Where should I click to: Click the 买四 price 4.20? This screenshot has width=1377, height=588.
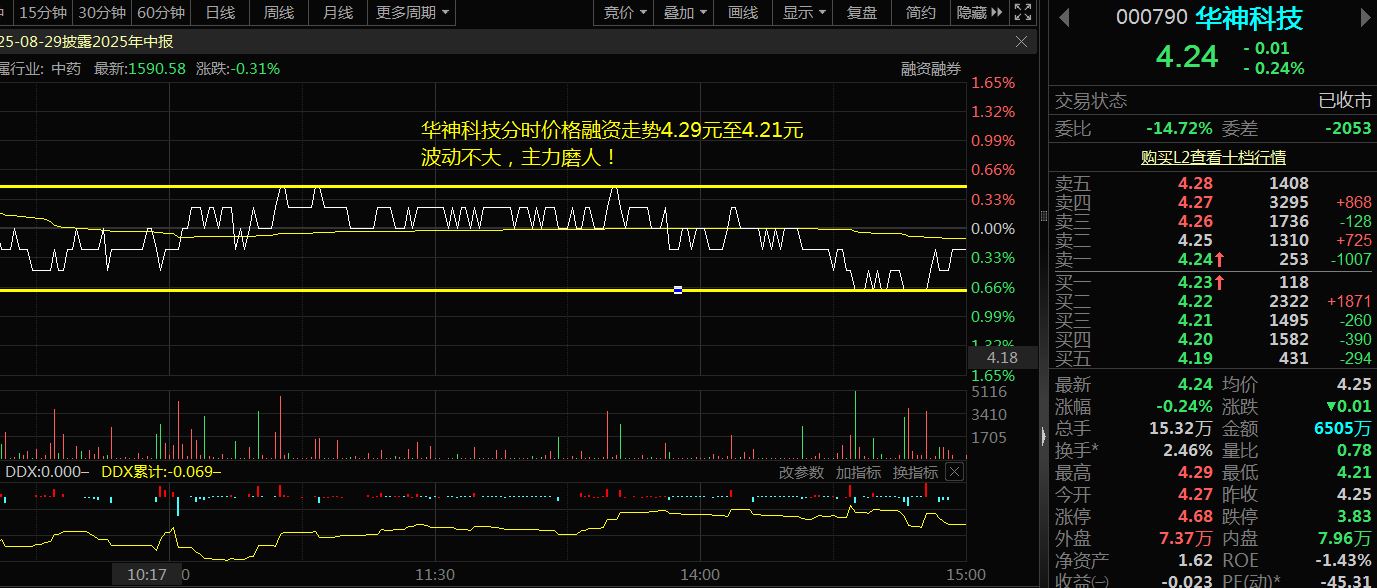1195,339
